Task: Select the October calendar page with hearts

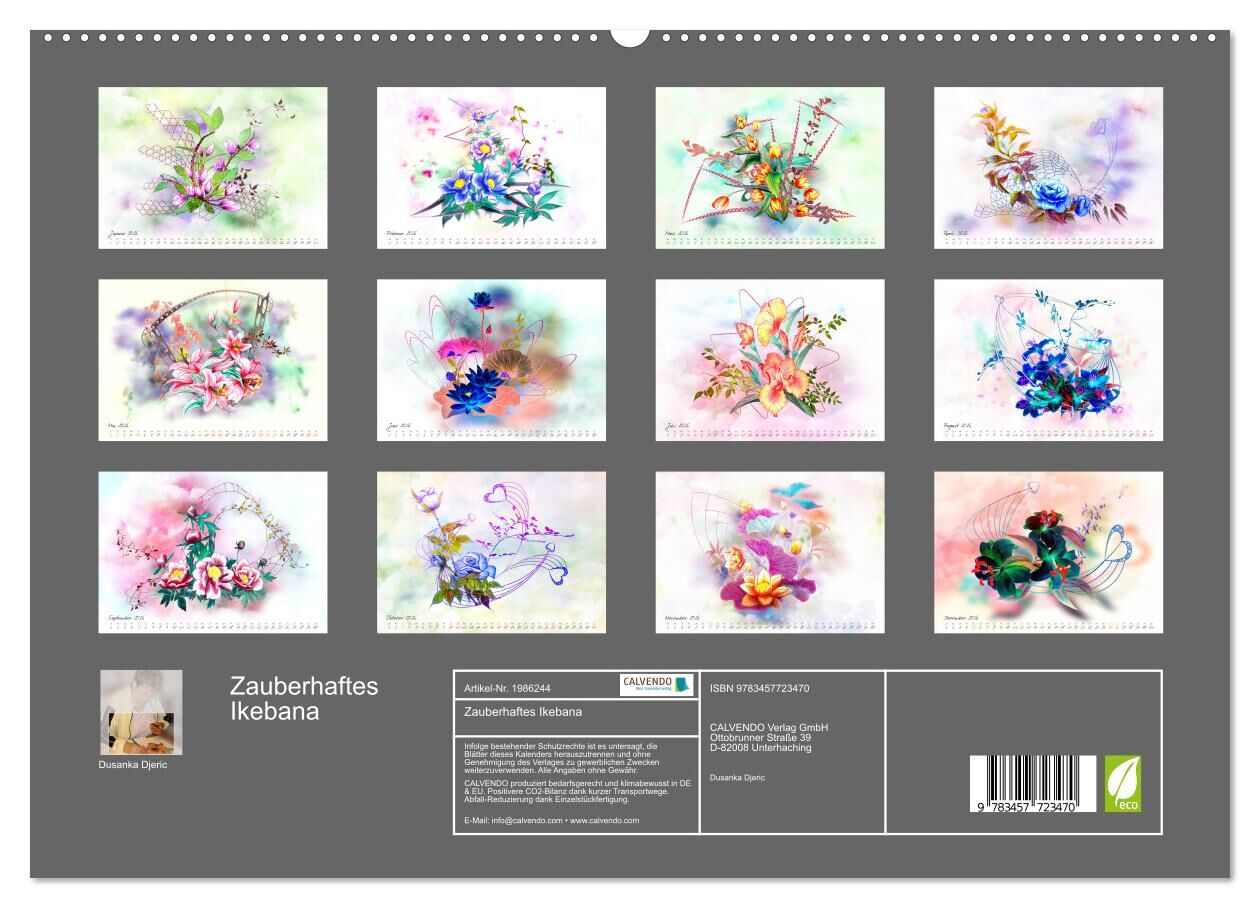Action: click(491, 552)
